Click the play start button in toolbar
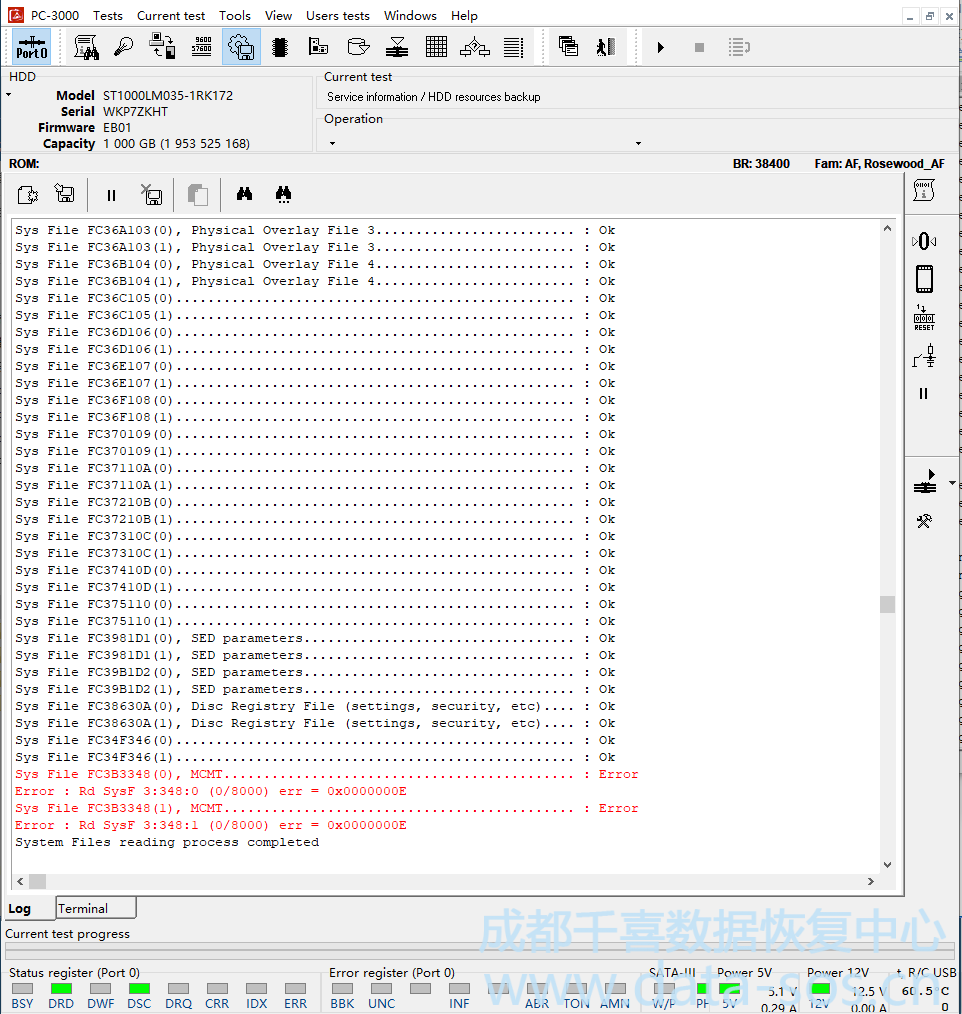The height and width of the screenshot is (1014, 962). pyautogui.click(x=661, y=47)
